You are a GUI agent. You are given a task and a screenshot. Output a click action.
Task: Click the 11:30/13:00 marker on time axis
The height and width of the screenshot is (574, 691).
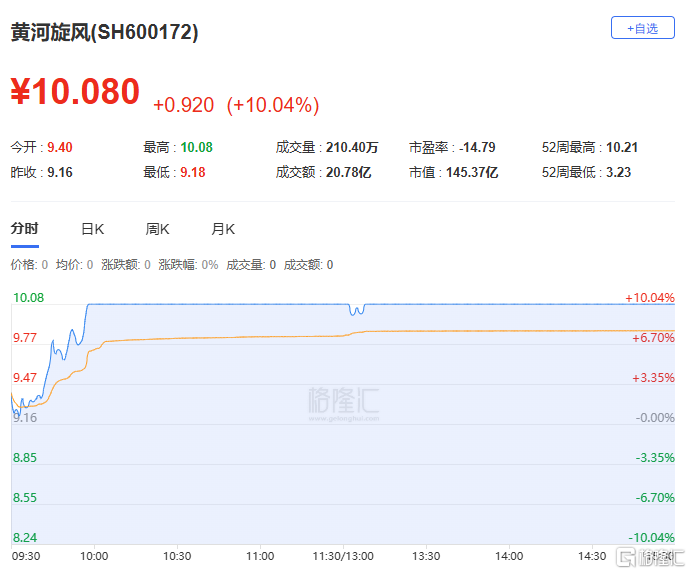343,555
